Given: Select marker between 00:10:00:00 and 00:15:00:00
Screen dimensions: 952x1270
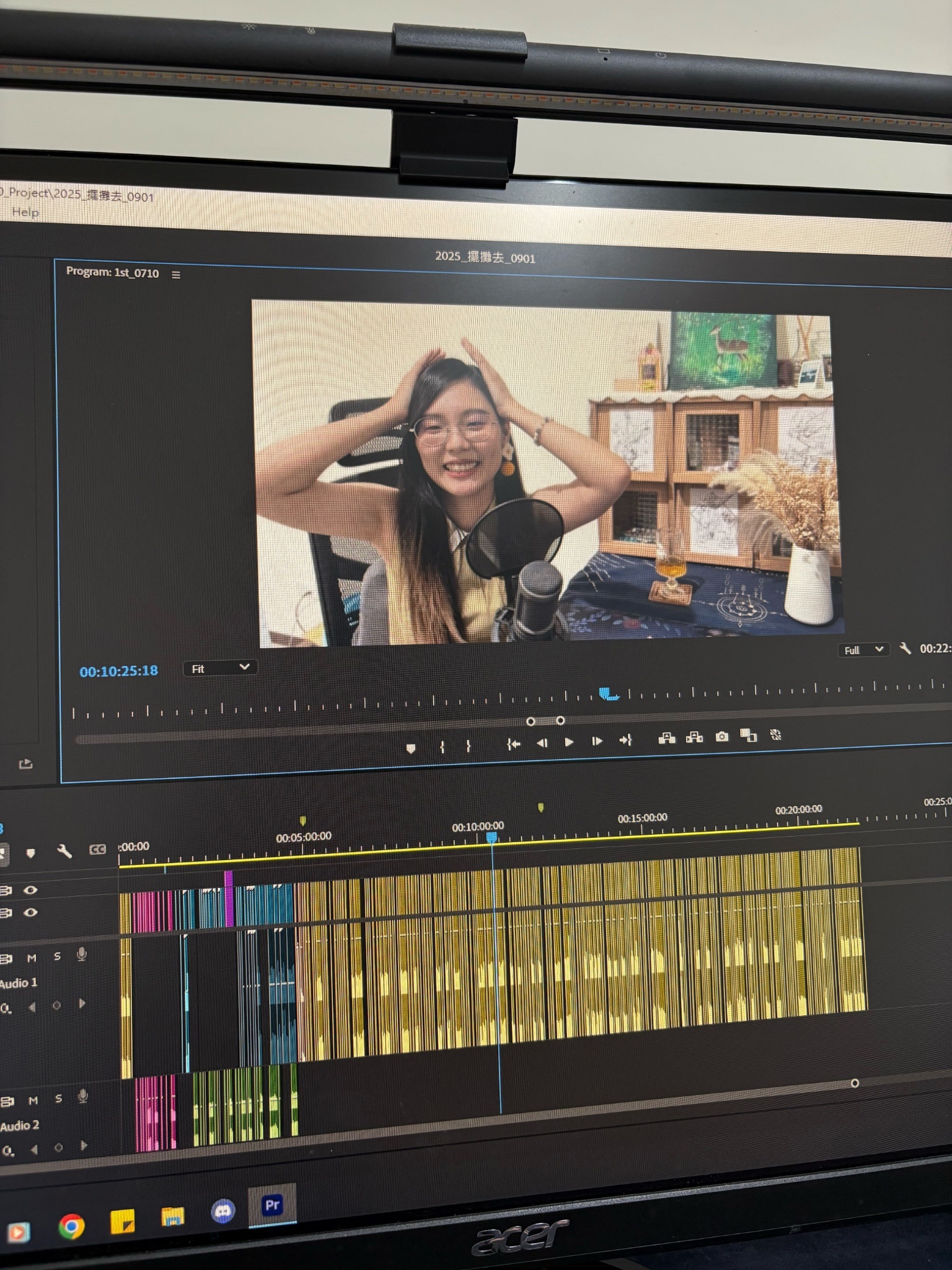Looking at the screenshot, I should pos(540,807).
